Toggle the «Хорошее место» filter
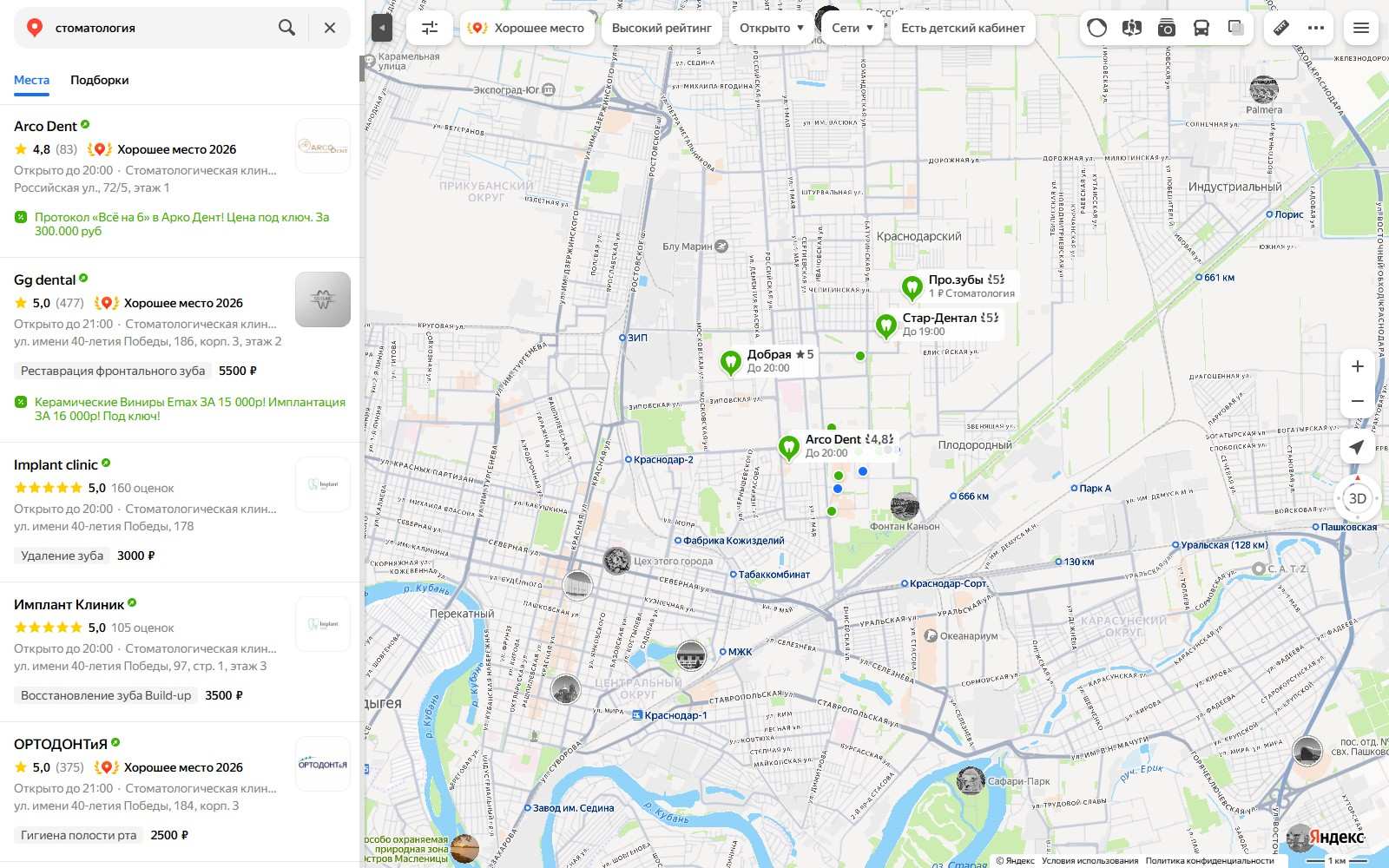 tap(527, 28)
